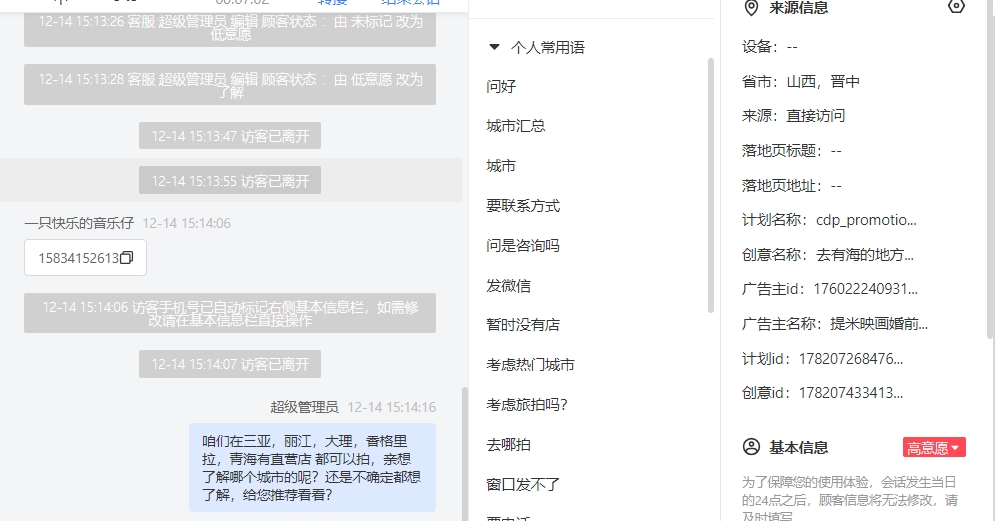The width and height of the screenshot is (995, 521).
Task: Click the 由 低意愿 改为 了解 status notice
Action: 230,84
